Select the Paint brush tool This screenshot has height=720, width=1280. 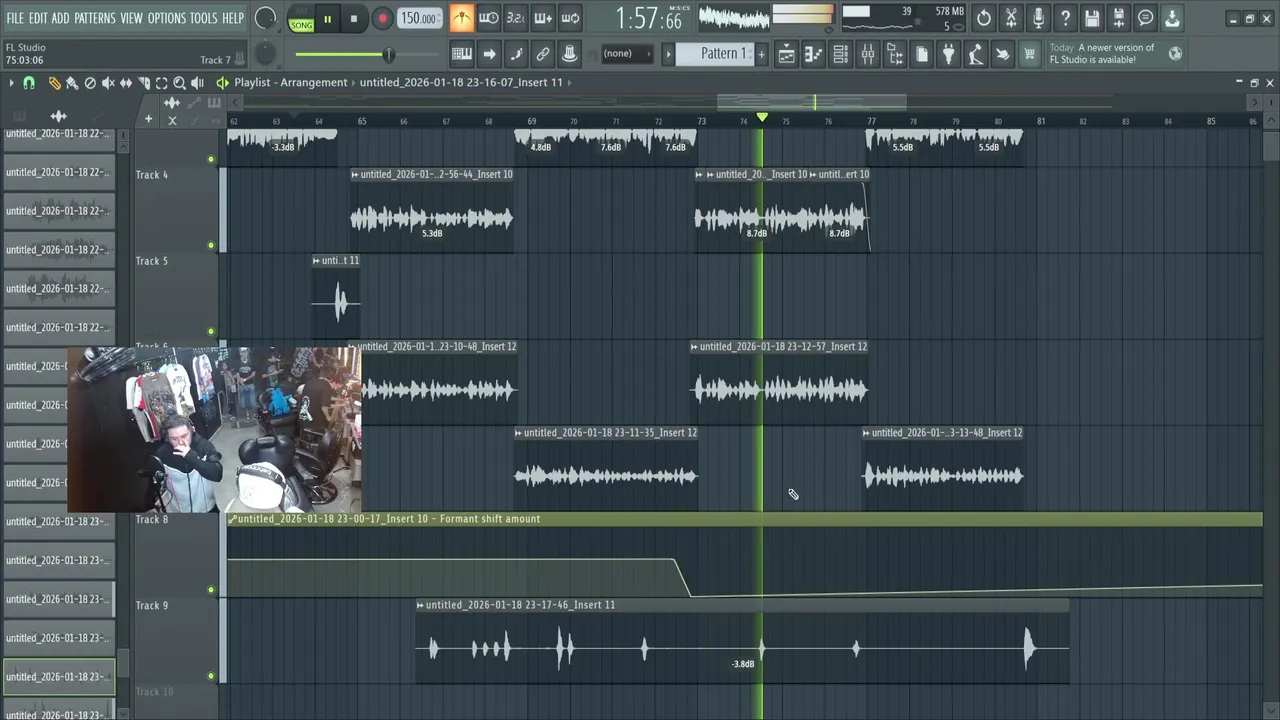click(x=72, y=83)
